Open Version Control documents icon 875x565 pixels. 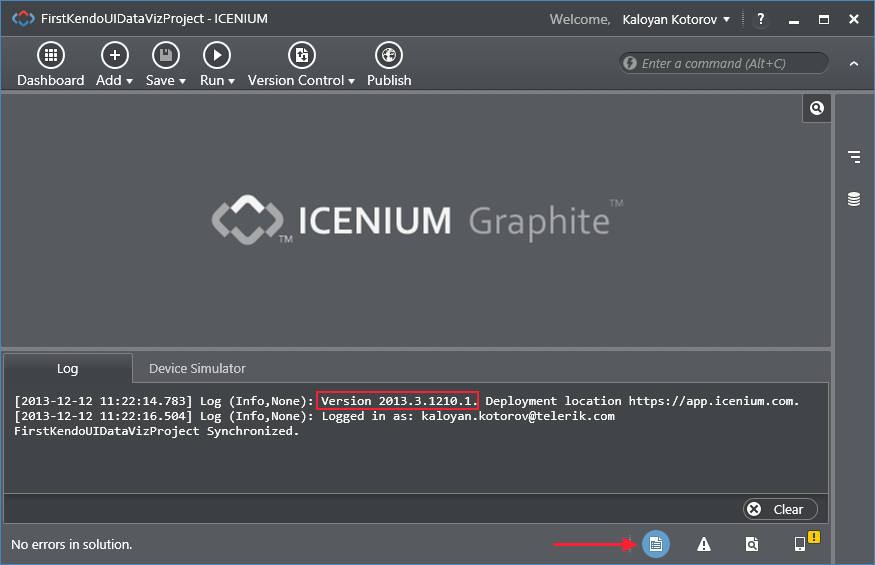(302, 55)
